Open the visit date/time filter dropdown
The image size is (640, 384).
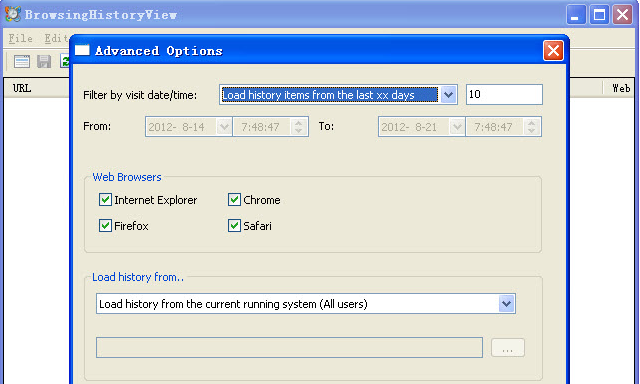point(448,95)
